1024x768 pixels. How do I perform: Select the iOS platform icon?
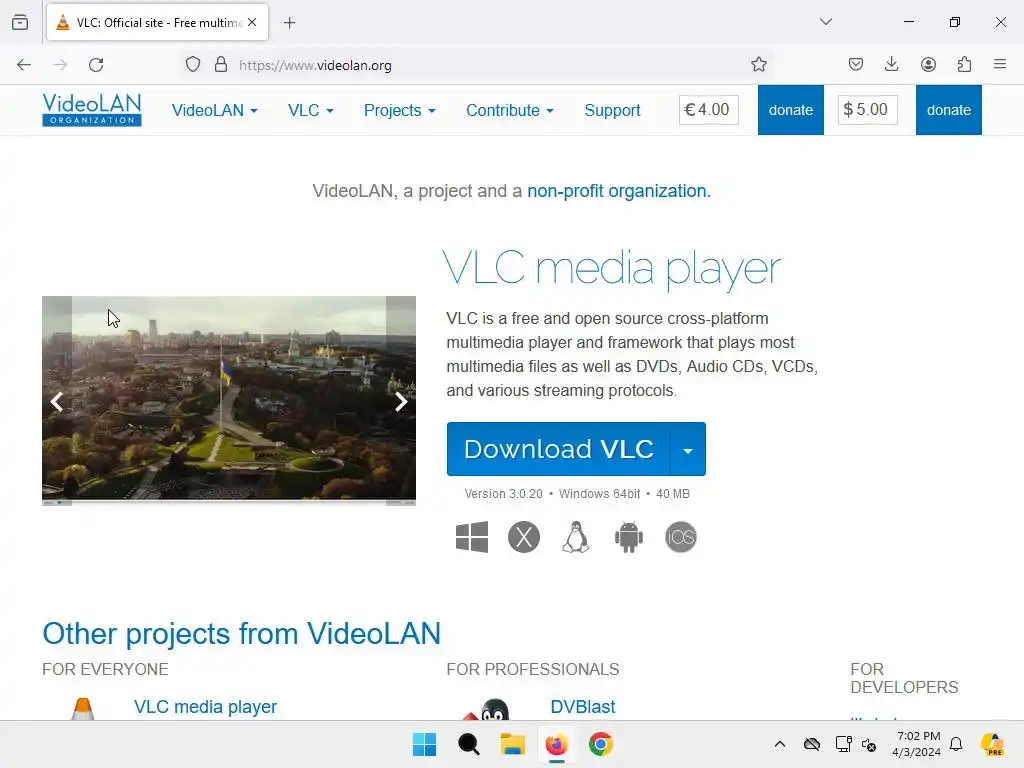(x=680, y=537)
